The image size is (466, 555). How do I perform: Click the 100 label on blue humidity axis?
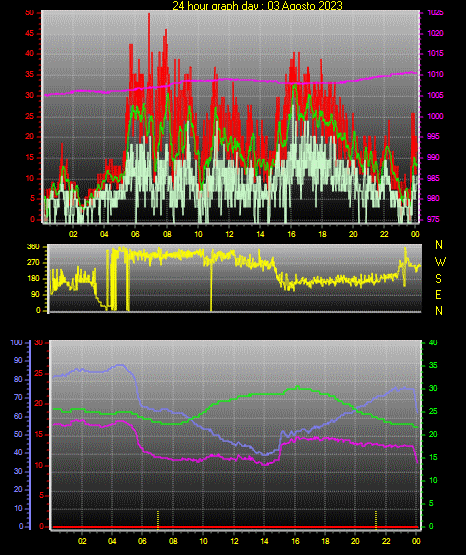[17, 343]
